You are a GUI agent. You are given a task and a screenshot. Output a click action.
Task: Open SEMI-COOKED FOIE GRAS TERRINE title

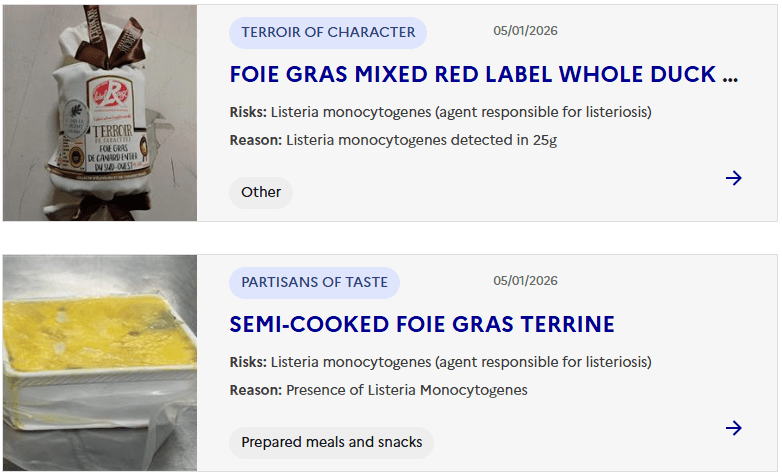click(x=422, y=324)
